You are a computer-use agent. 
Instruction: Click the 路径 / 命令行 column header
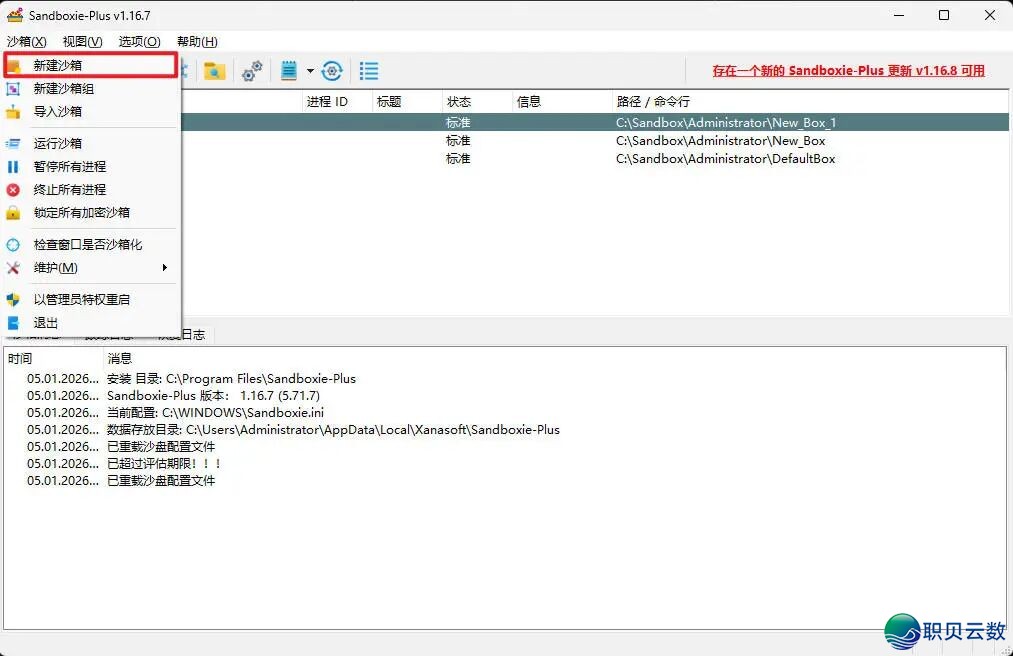(x=653, y=102)
